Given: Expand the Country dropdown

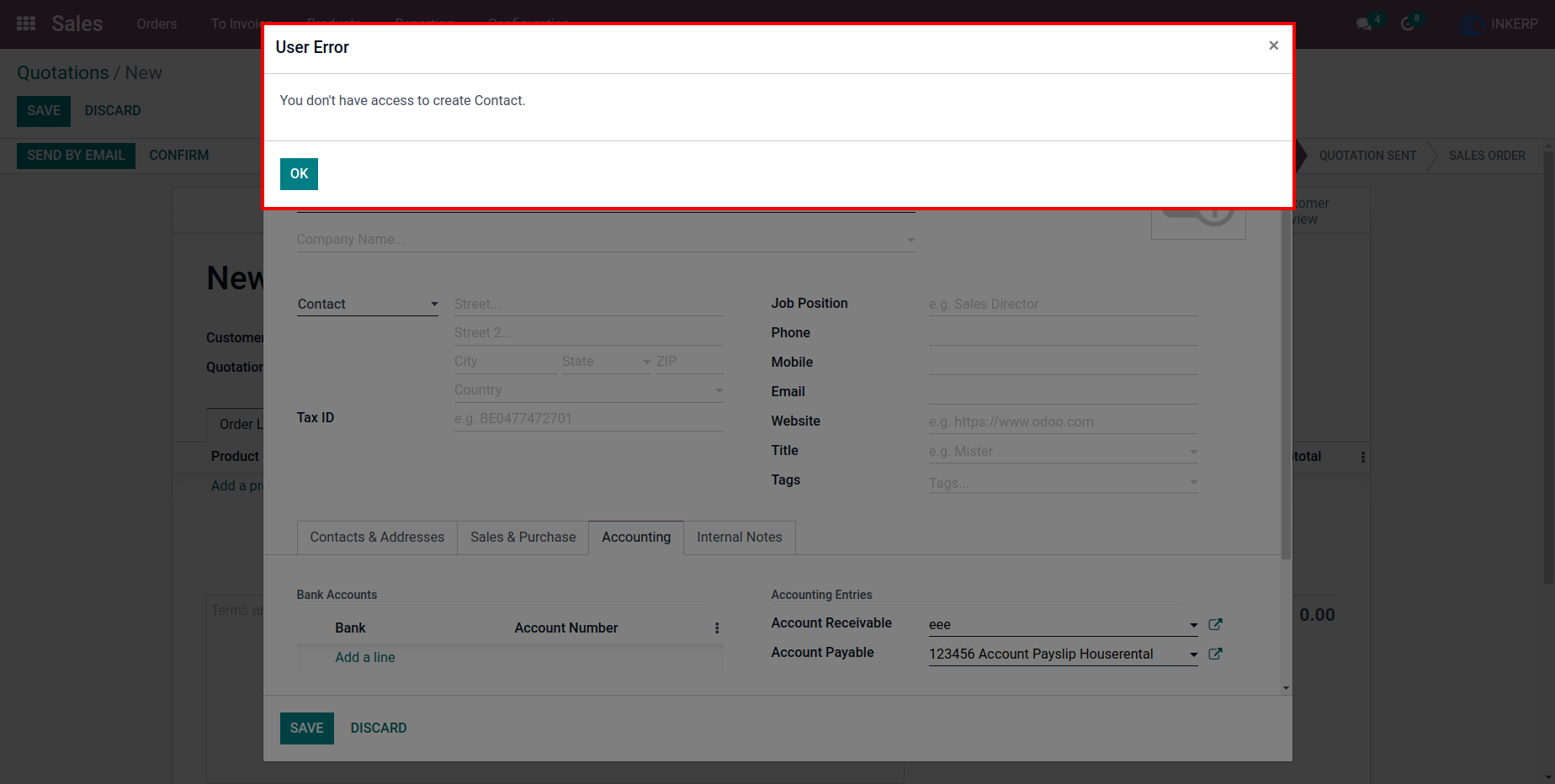Looking at the screenshot, I should click(719, 390).
